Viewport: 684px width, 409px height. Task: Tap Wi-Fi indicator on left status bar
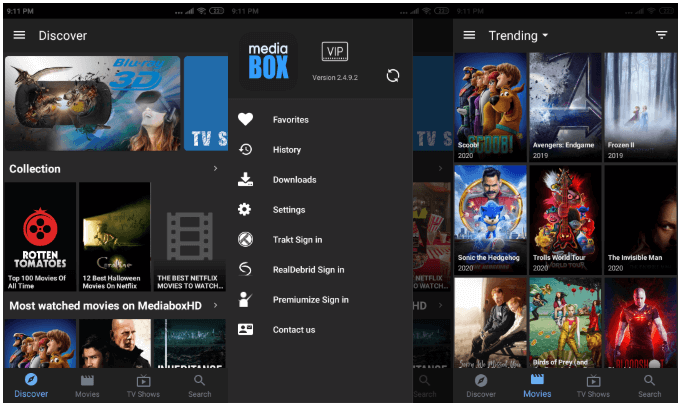click(203, 11)
